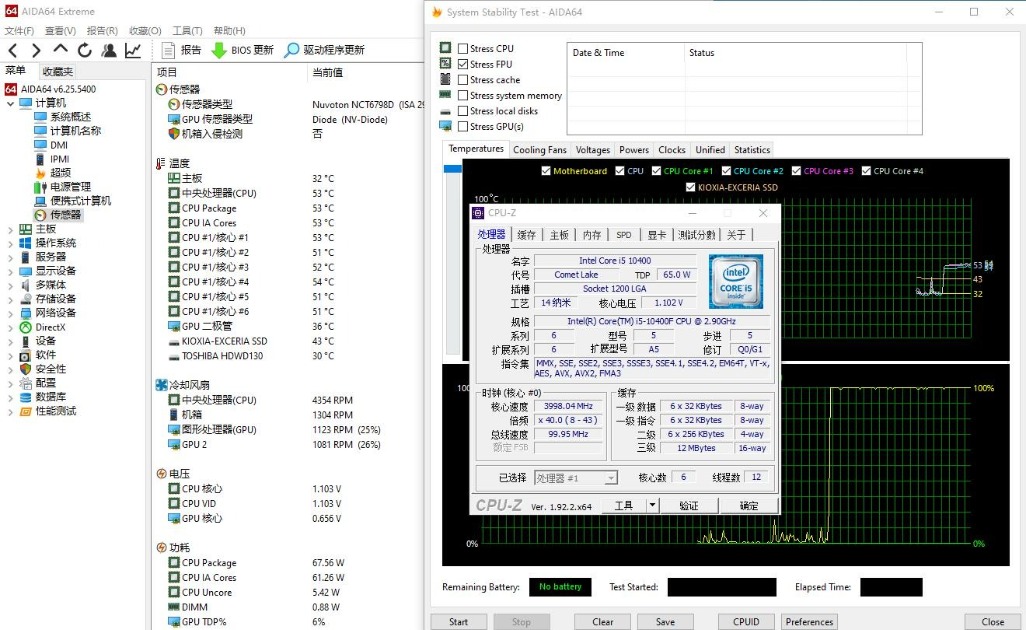The width and height of the screenshot is (1026, 630).
Task: Expand the 显示设备 tree node
Action: coord(10,271)
